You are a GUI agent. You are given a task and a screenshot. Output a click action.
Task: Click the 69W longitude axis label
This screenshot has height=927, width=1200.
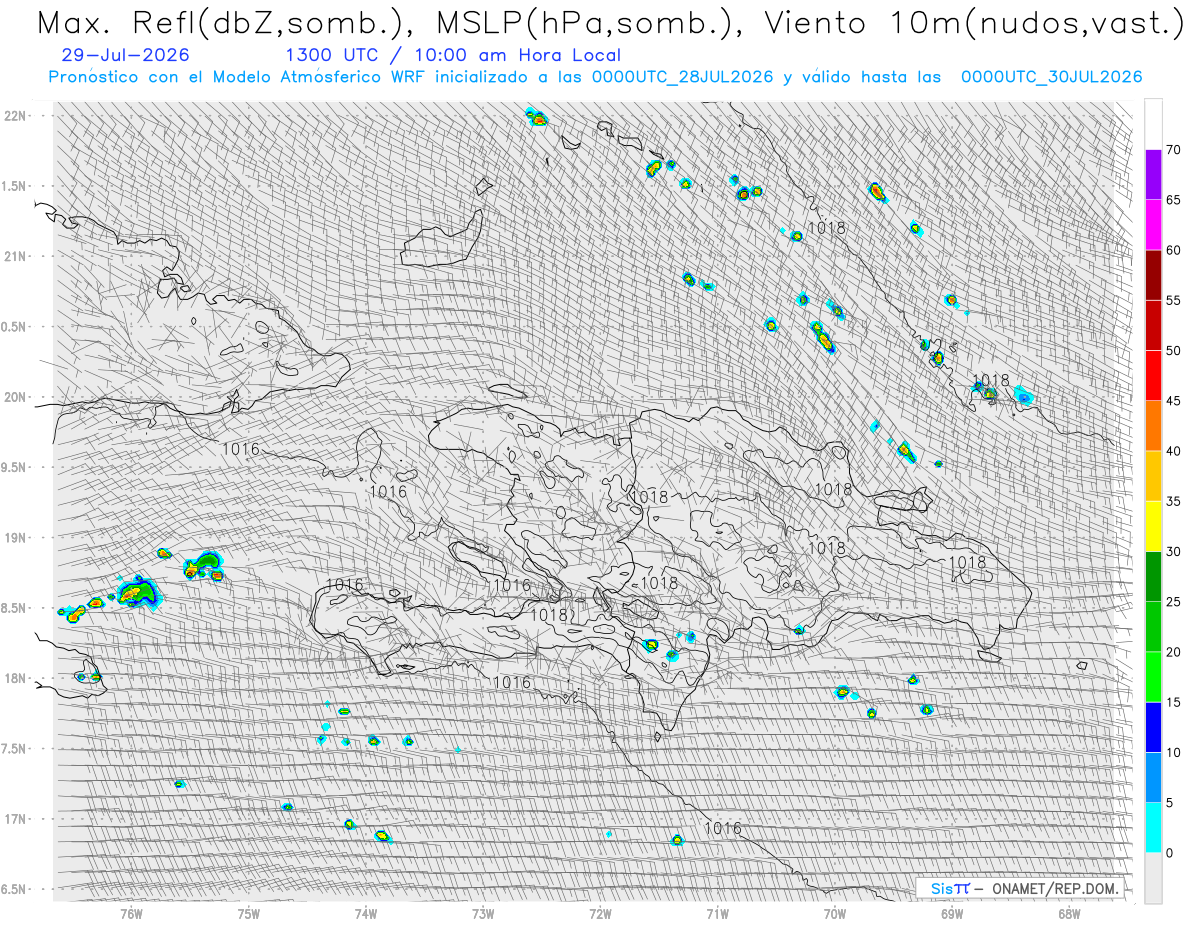(952, 913)
